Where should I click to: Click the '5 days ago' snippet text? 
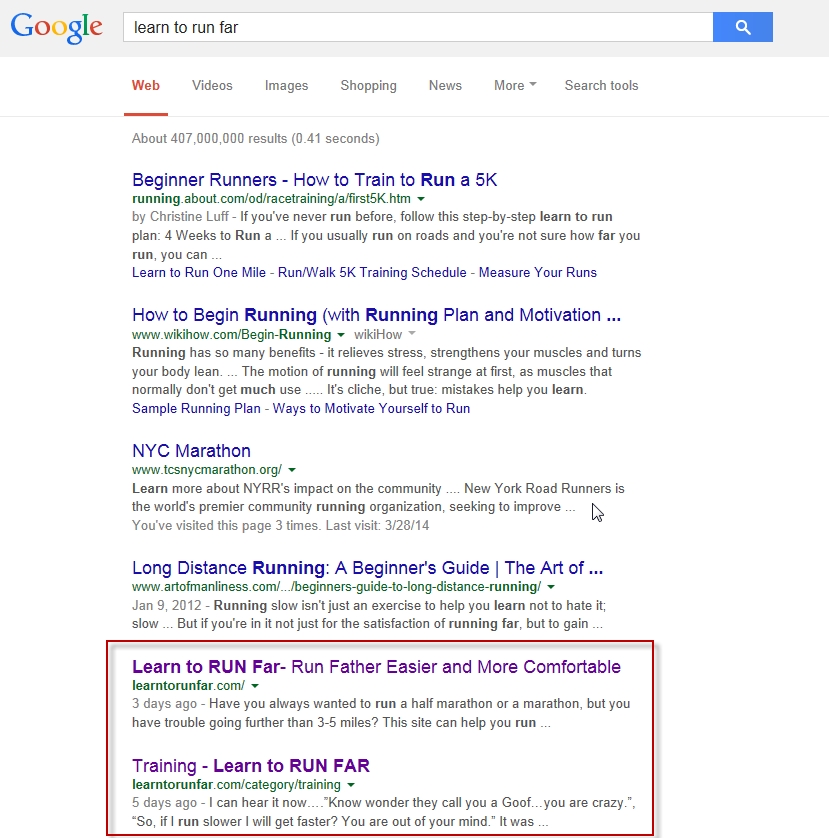(164, 803)
